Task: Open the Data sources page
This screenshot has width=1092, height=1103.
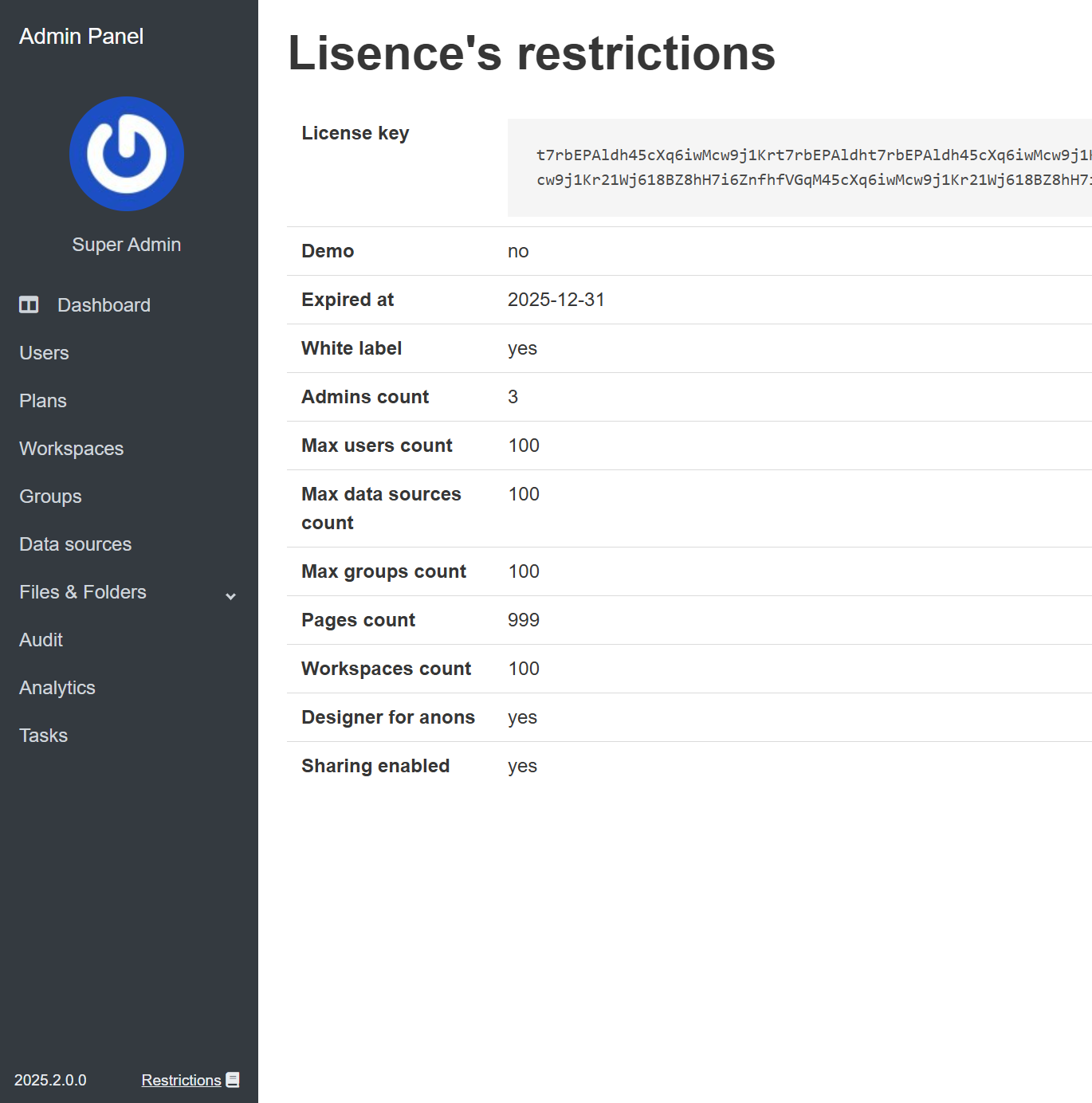Action: pyautogui.click(x=76, y=544)
